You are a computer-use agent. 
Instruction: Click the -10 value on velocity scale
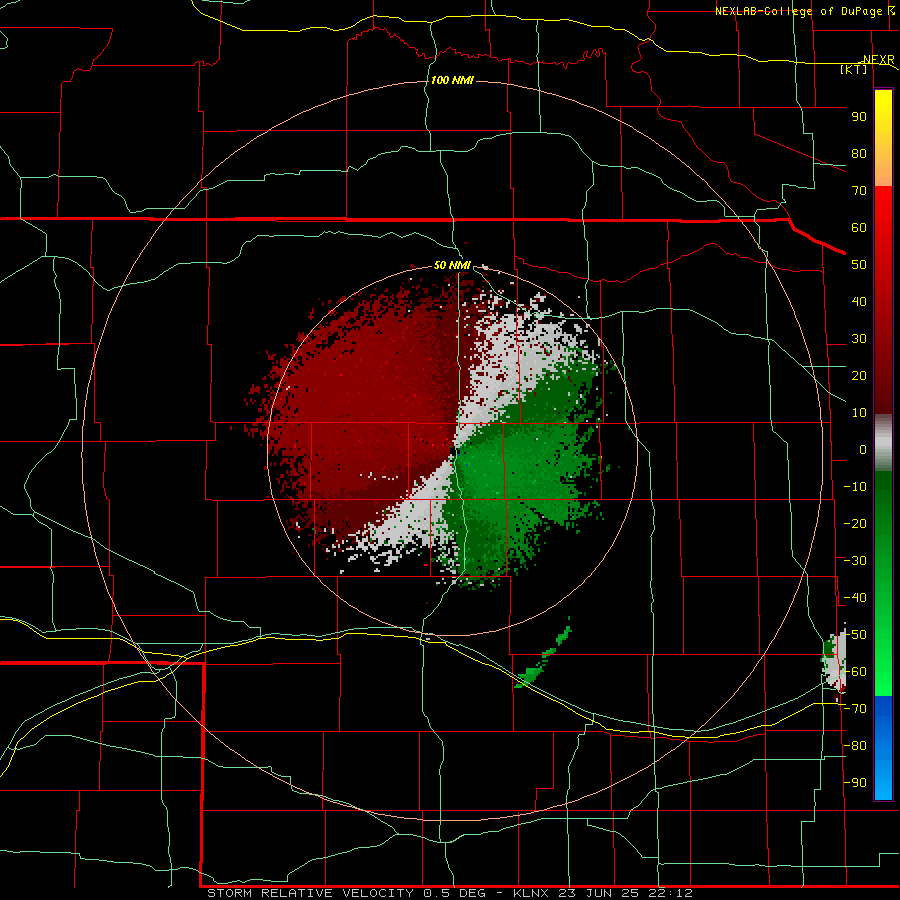tap(855, 487)
